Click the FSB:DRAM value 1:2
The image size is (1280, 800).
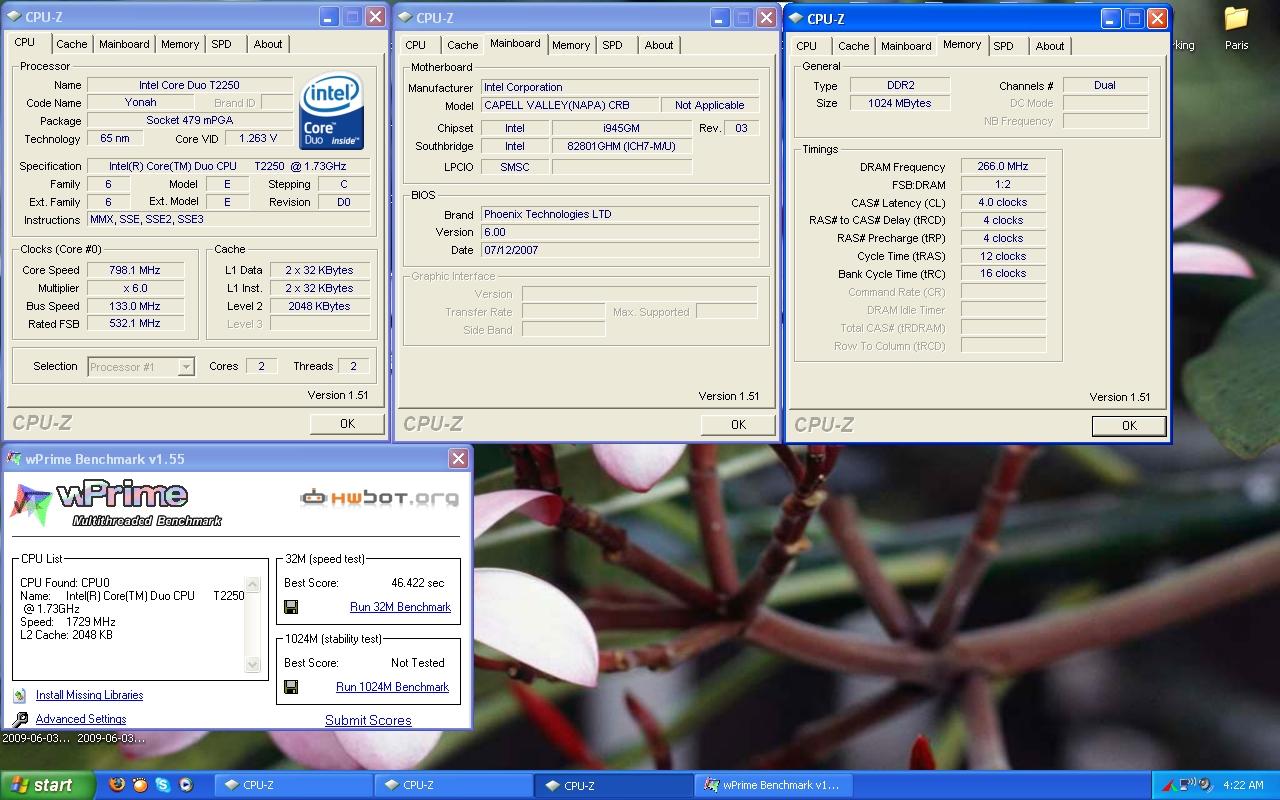tap(1003, 185)
